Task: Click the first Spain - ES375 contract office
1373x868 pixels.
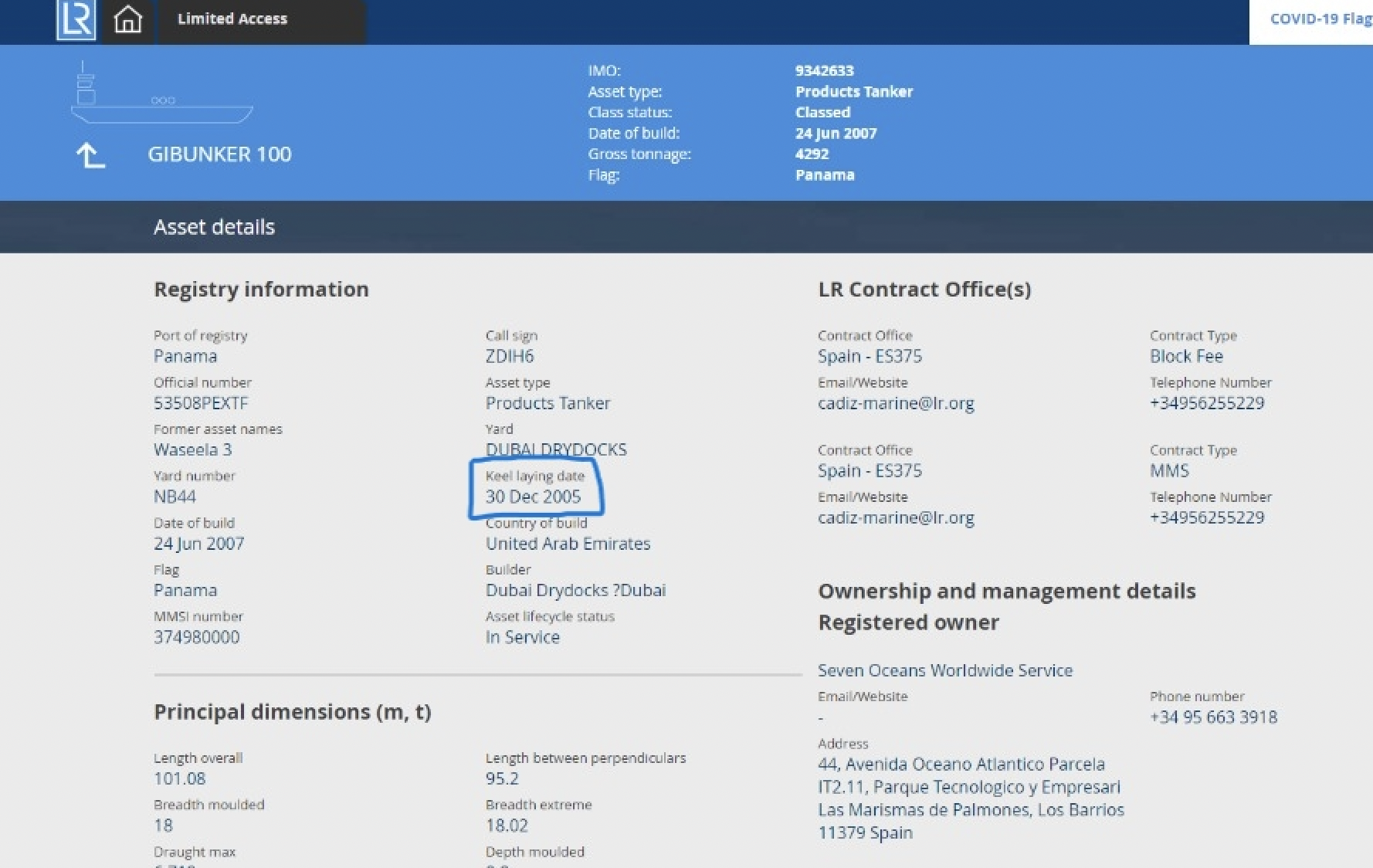Action: 870,356
